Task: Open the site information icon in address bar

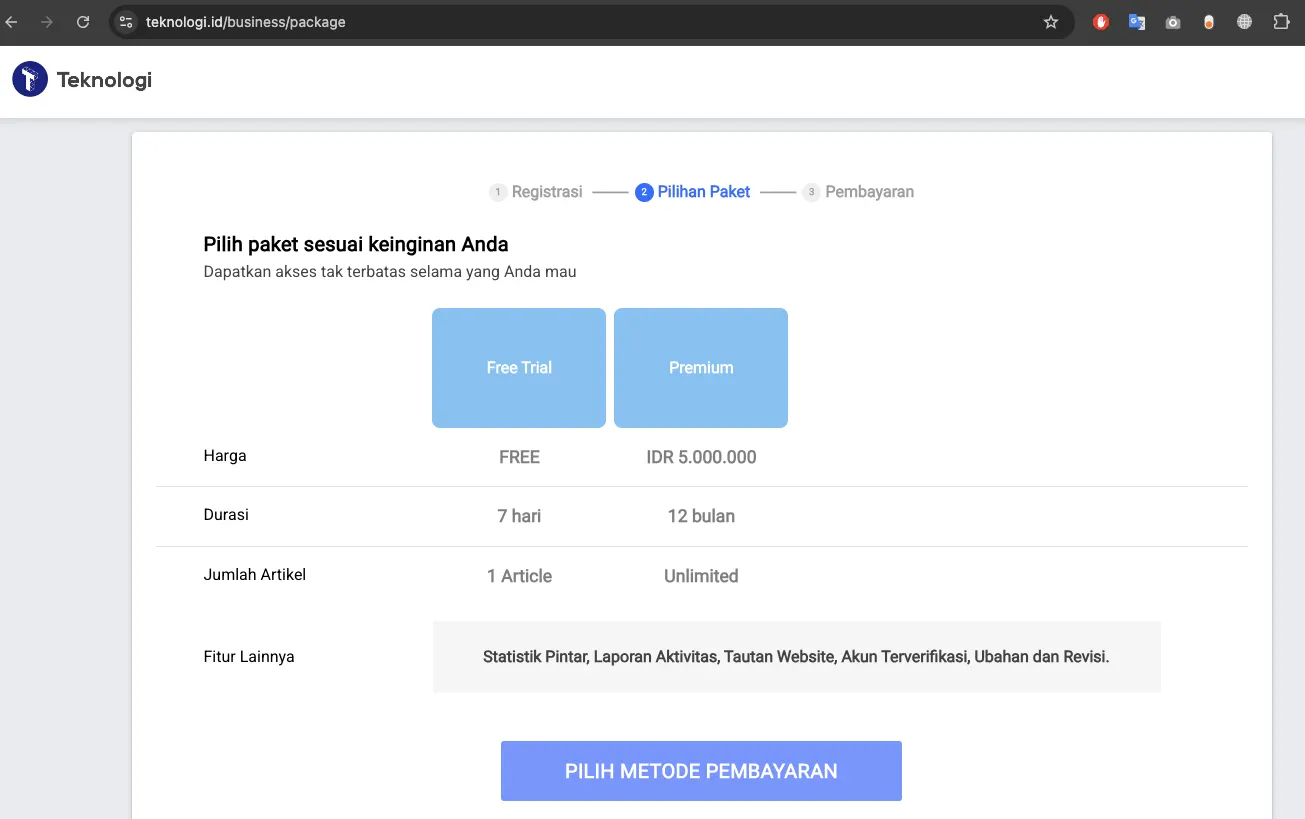Action: tap(126, 22)
